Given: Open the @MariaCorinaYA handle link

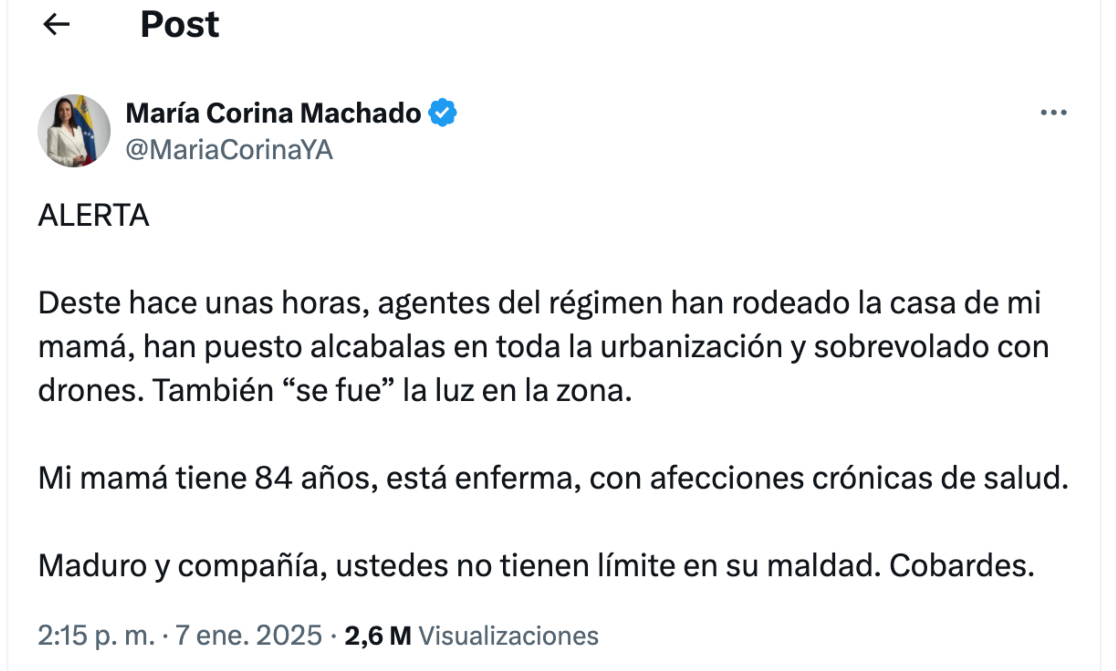Looking at the screenshot, I should (x=228, y=150).
